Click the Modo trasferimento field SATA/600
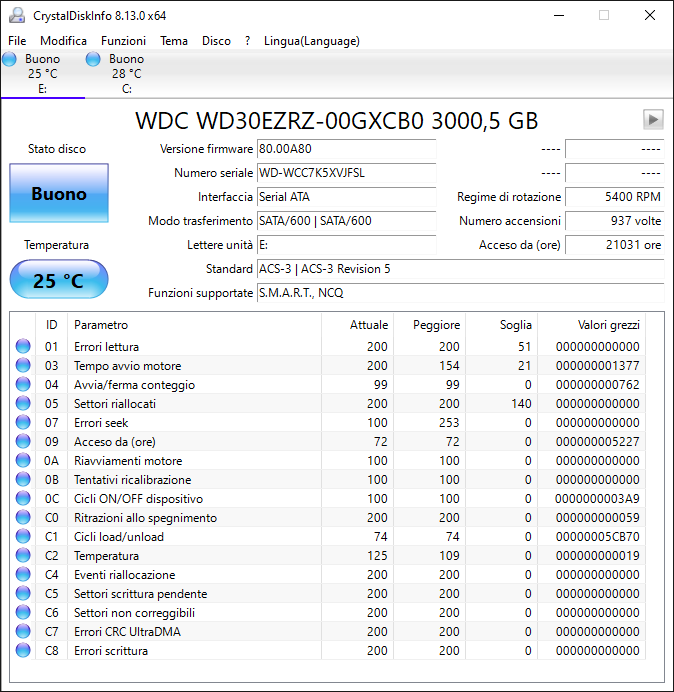Image resolution: width=674 pixels, height=692 pixels. (346, 221)
